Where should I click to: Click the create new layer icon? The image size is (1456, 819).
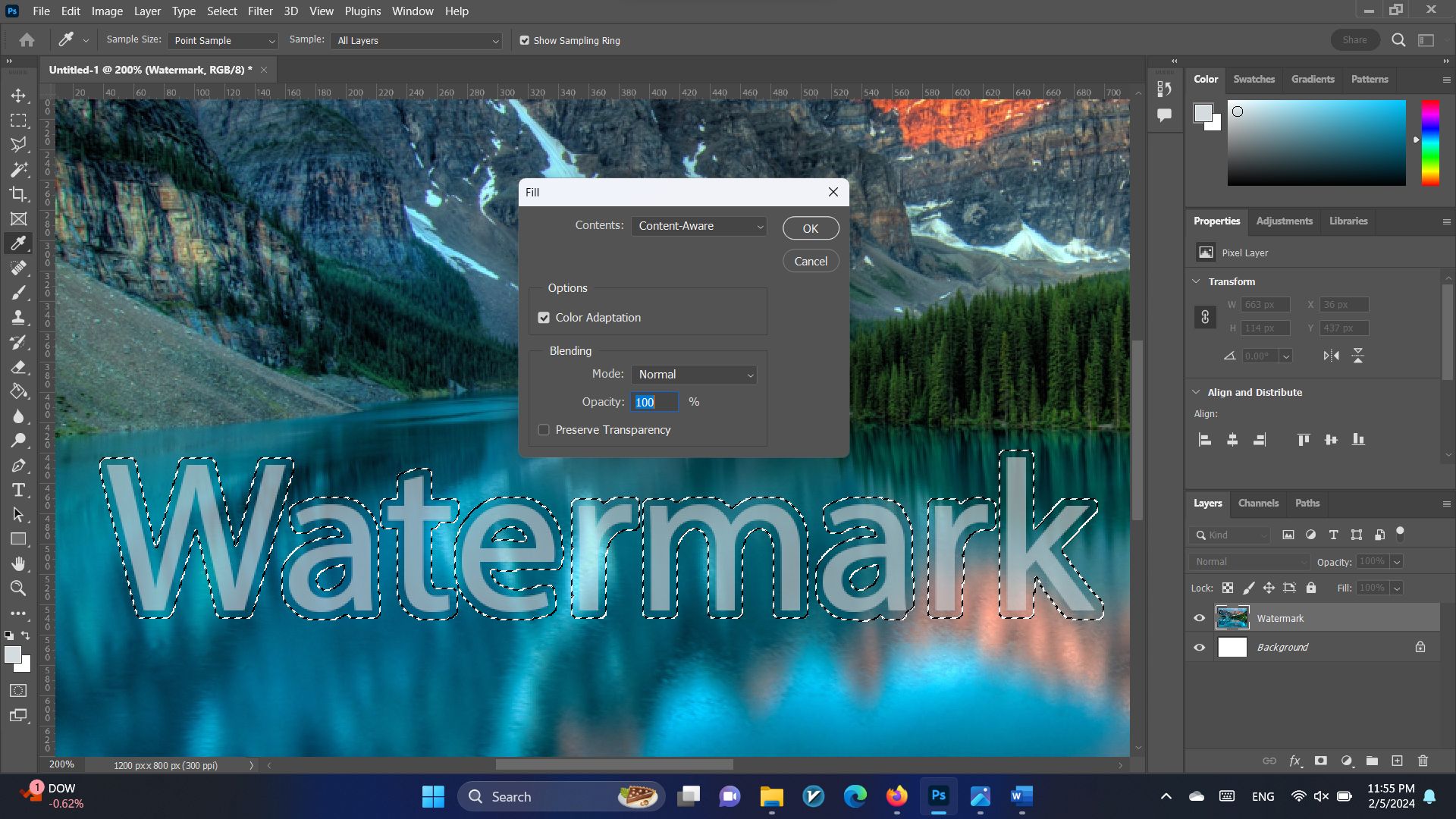tap(1397, 761)
